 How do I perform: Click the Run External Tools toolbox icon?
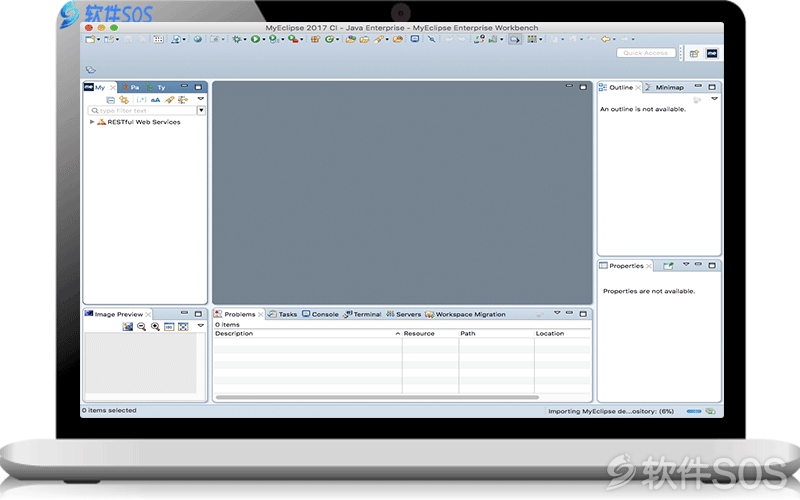click(x=292, y=39)
